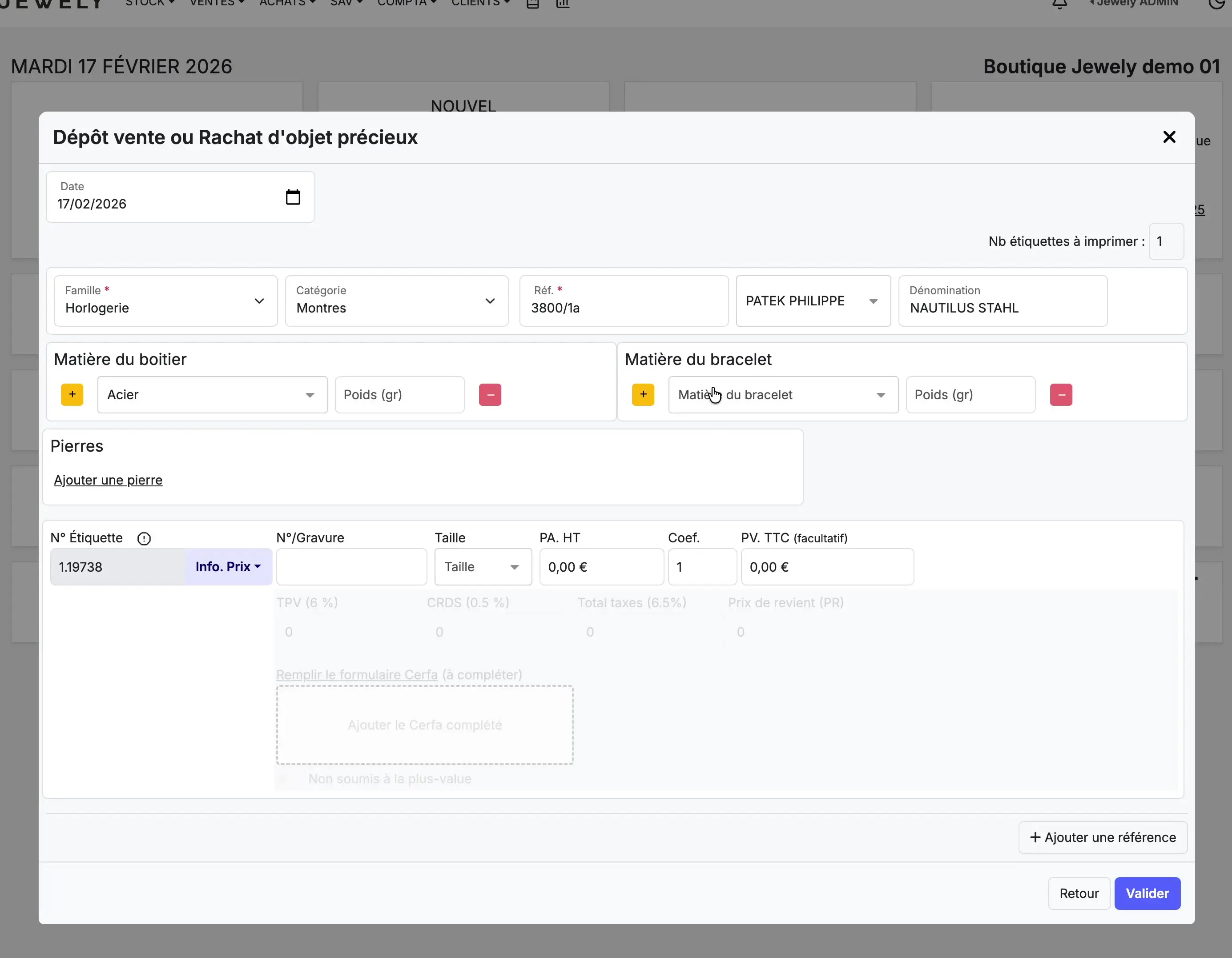Set Nb étiquettes à imprimer field
The image size is (1232, 958).
(1167, 241)
